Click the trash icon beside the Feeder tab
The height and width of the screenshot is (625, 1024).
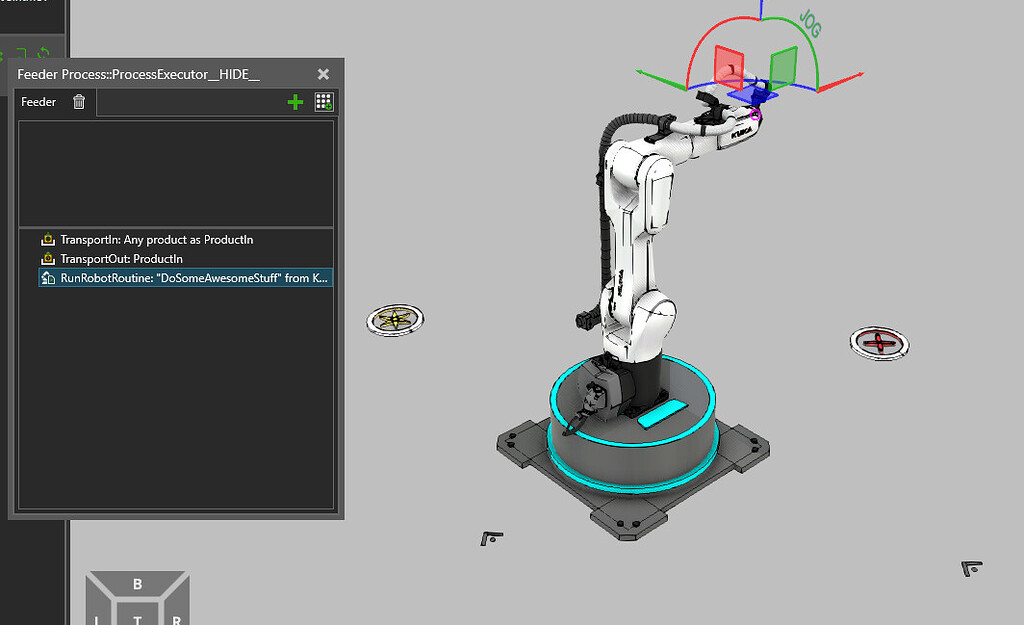click(78, 101)
